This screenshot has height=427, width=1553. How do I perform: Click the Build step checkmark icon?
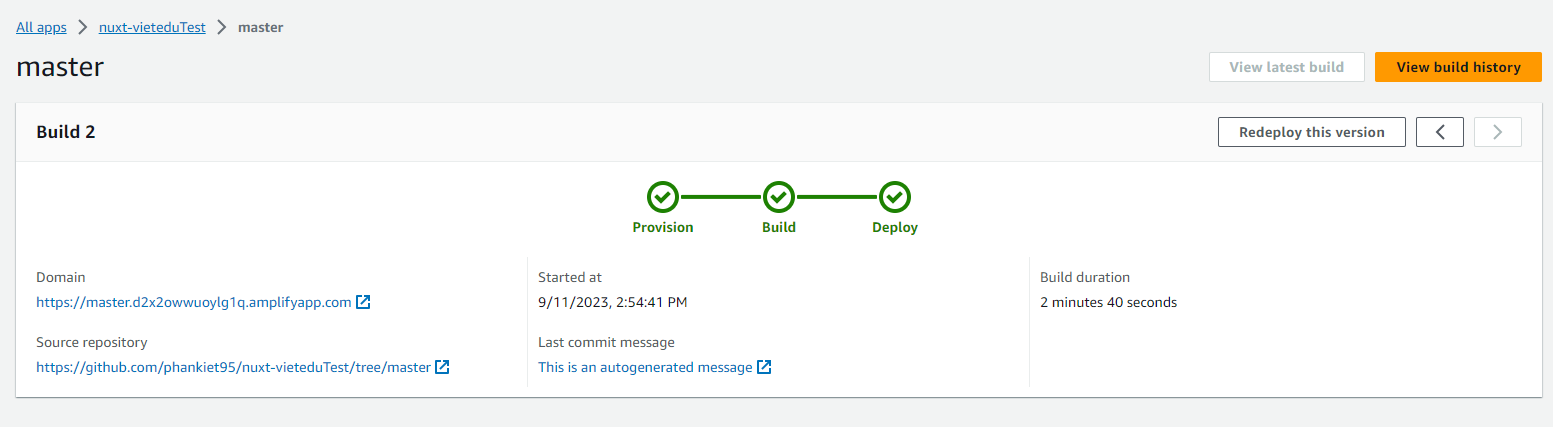[779, 197]
